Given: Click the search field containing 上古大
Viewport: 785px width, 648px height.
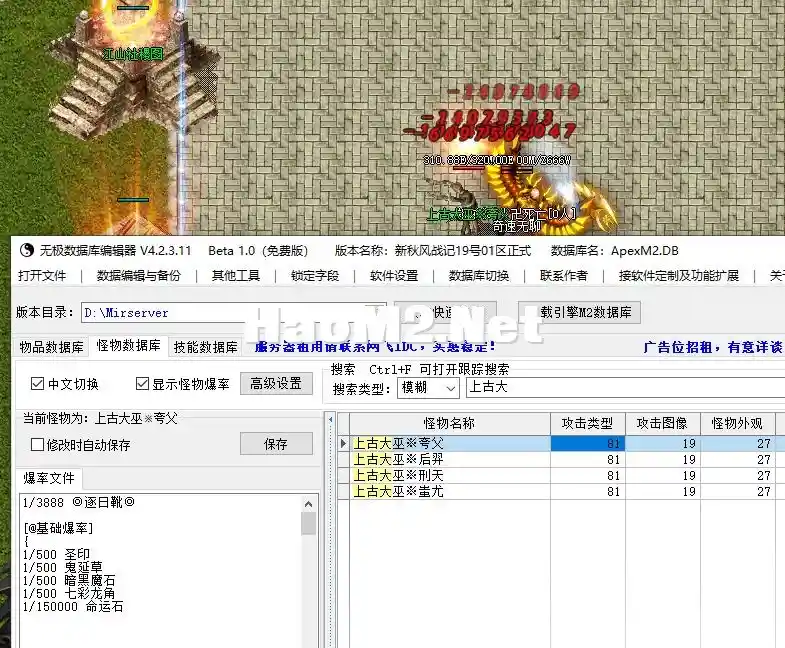Looking at the screenshot, I should click(x=625, y=388).
